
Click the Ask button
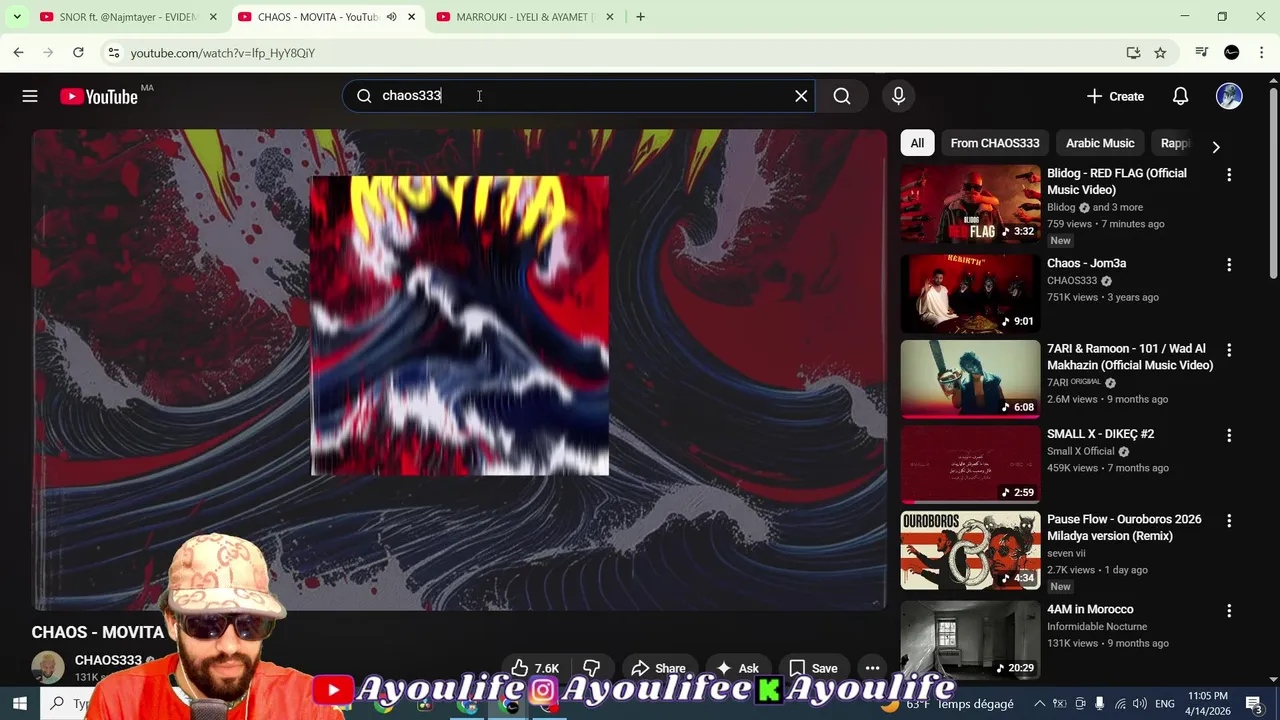(737, 668)
